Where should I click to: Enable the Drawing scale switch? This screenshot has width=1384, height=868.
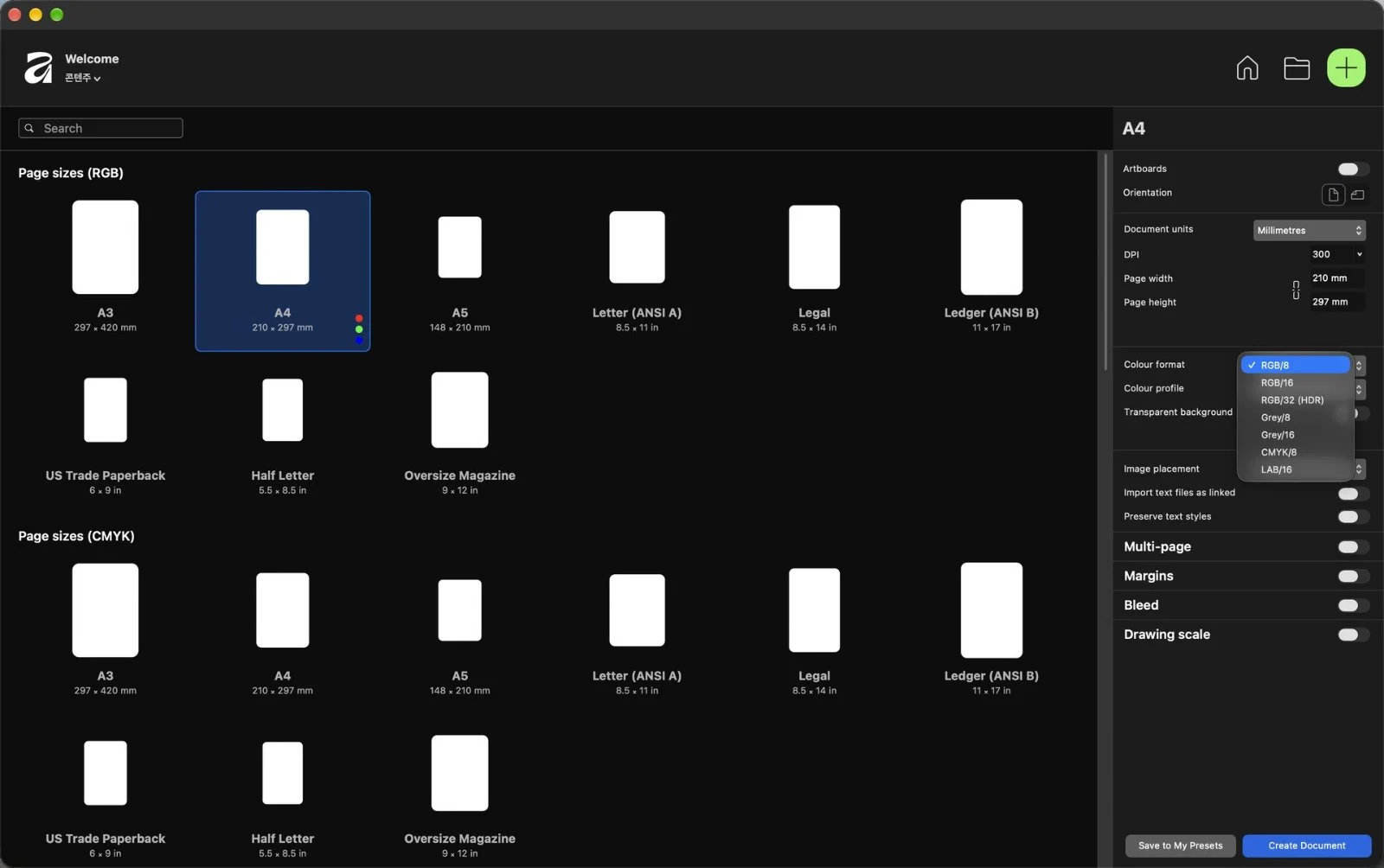[x=1353, y=635]
